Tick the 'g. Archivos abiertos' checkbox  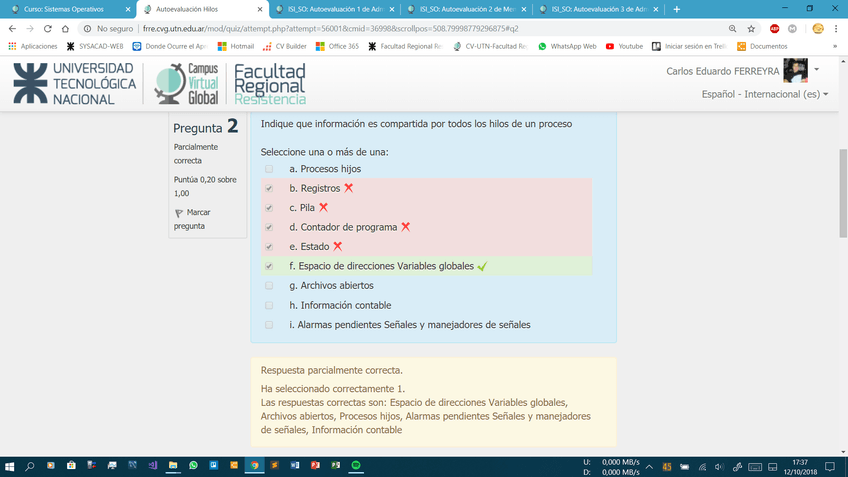pyautogui.click(x=269, y=286)
